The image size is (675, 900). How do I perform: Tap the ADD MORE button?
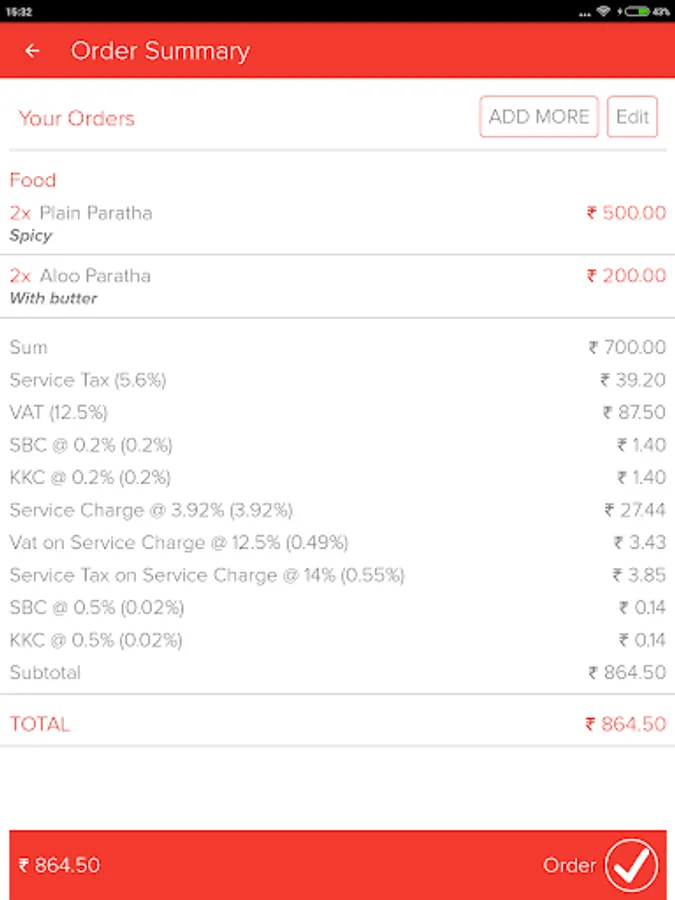point(539,117)
